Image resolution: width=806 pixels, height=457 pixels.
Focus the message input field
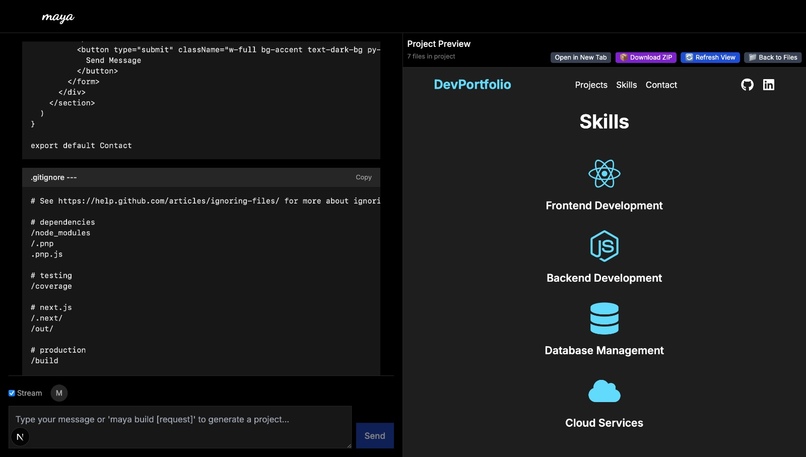tap(180, 427)
